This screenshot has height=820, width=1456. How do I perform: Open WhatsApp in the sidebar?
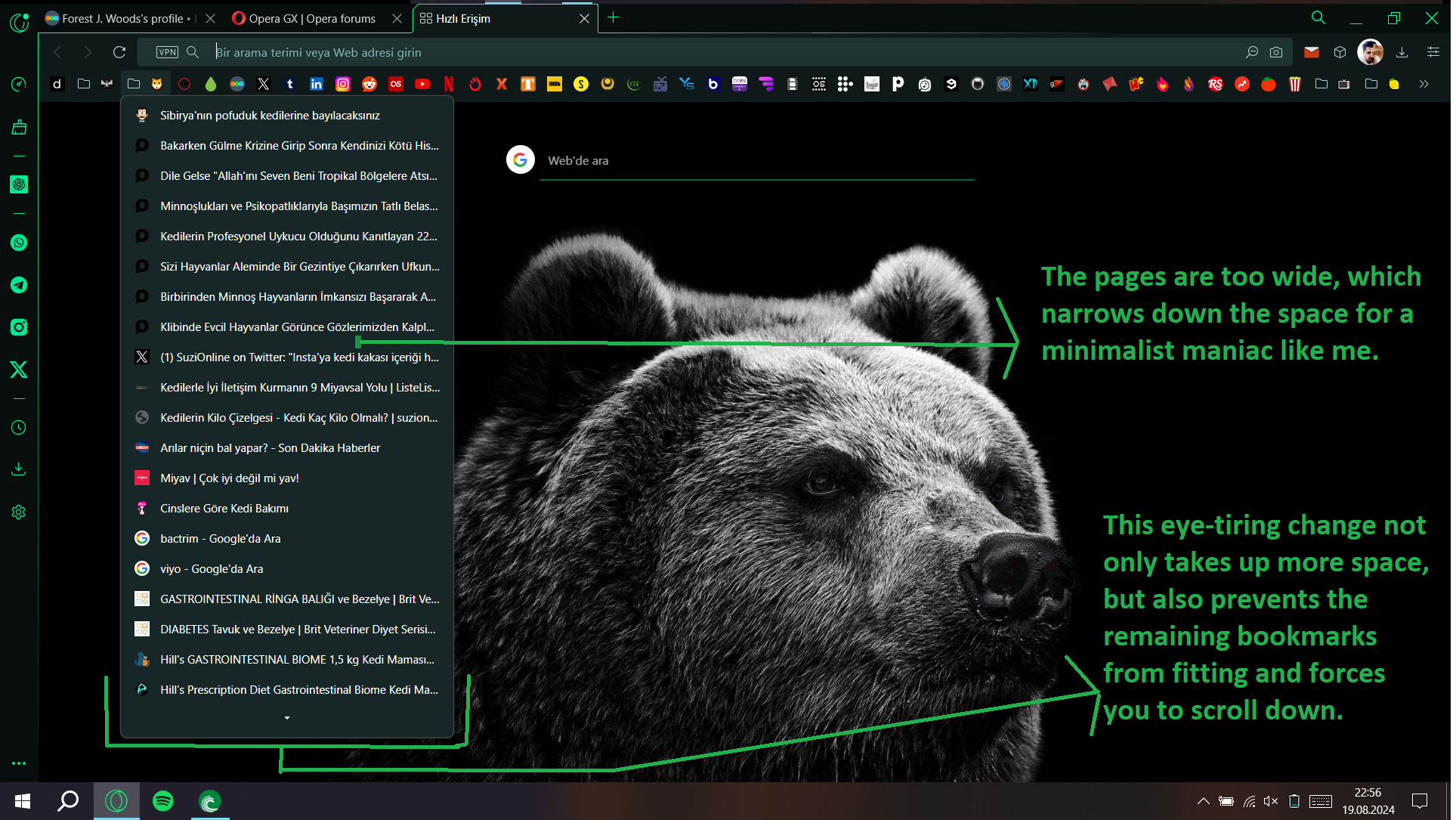[19, 243]
